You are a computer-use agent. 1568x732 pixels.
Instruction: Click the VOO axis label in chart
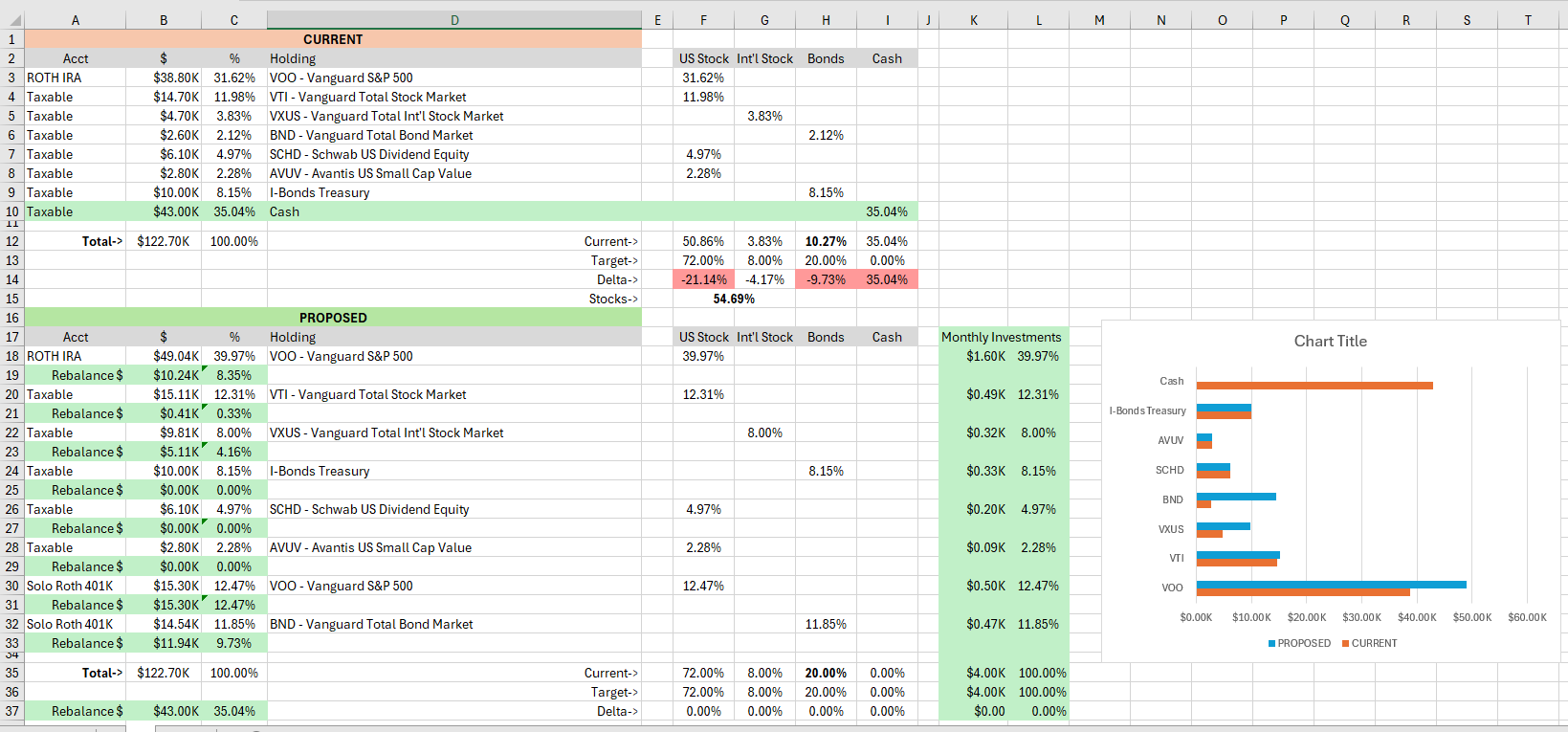pos(1172,588)
